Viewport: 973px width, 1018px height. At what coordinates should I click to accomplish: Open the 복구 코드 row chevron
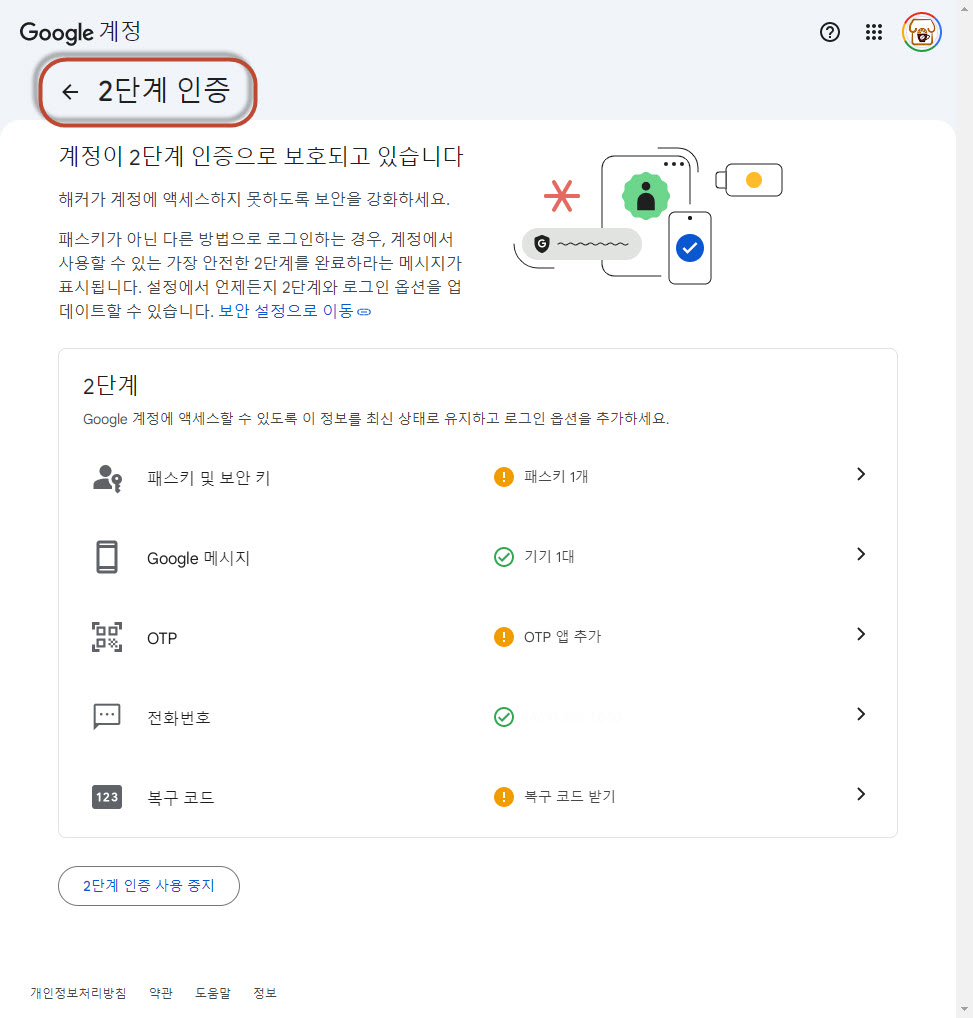click(x=860, y=795)
